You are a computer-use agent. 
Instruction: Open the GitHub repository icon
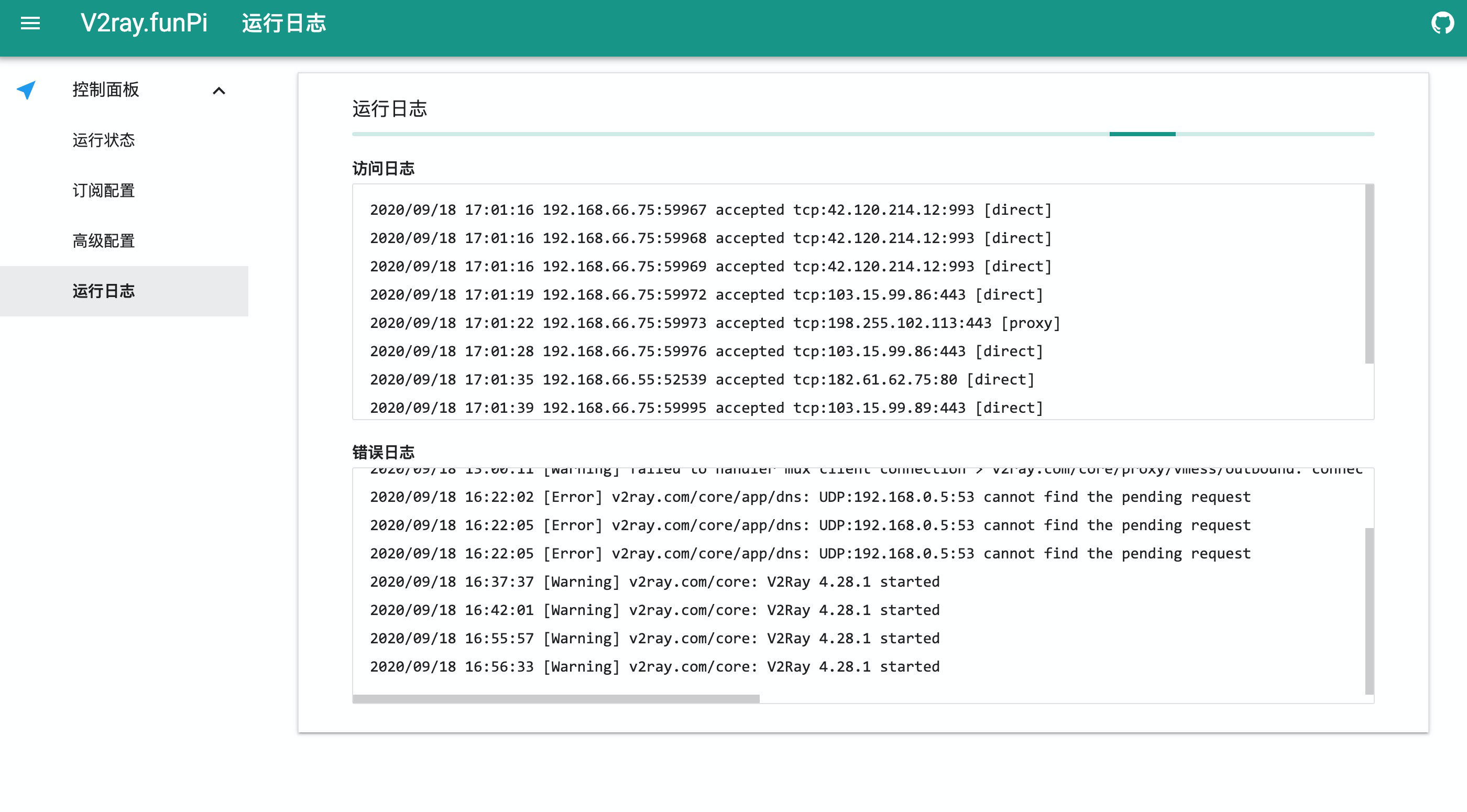coord(1442,24)
